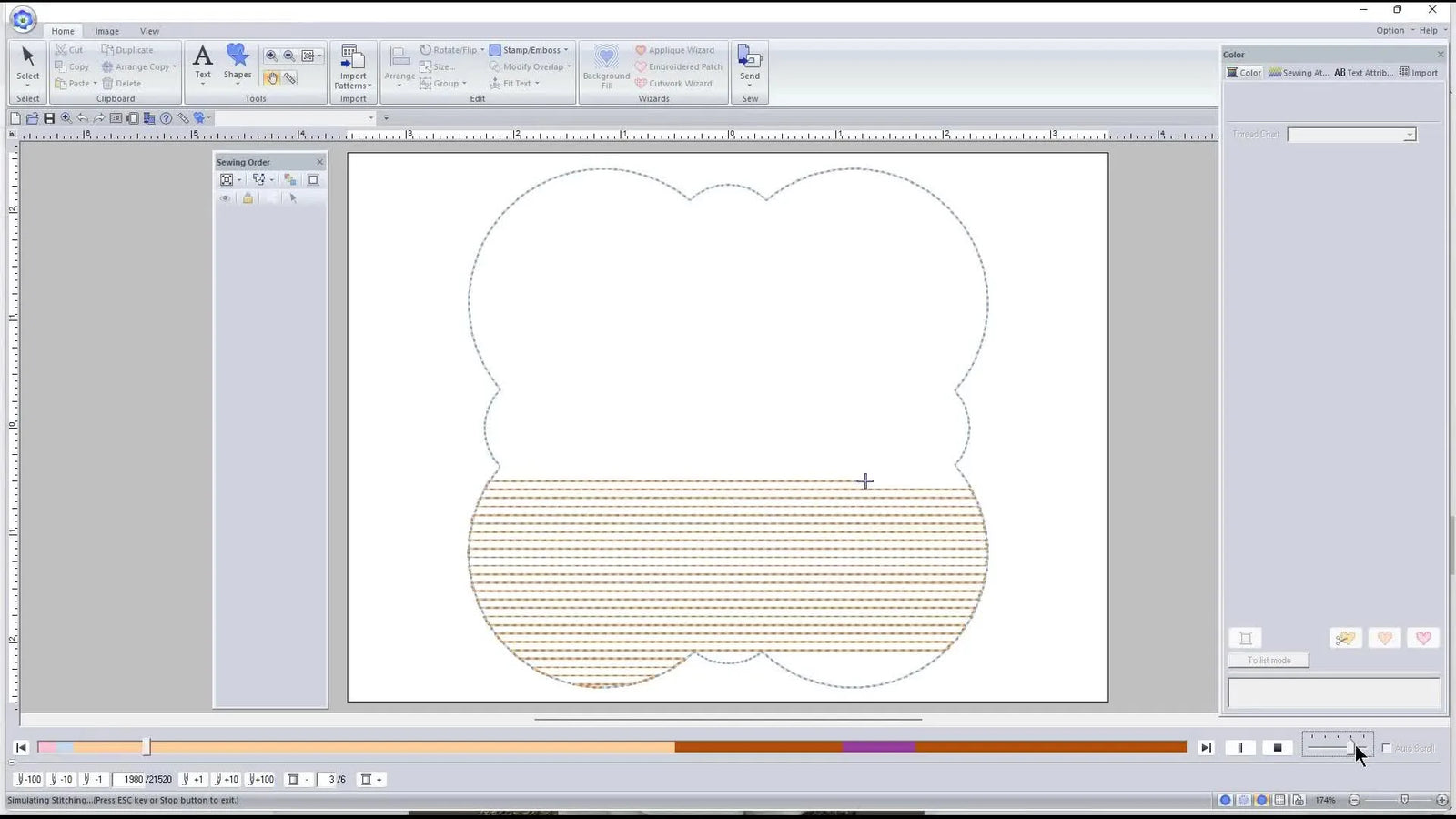Enable the Auto Scroll checkbox
This screenshot has width=1456, height=819.
pos(1387,748)
